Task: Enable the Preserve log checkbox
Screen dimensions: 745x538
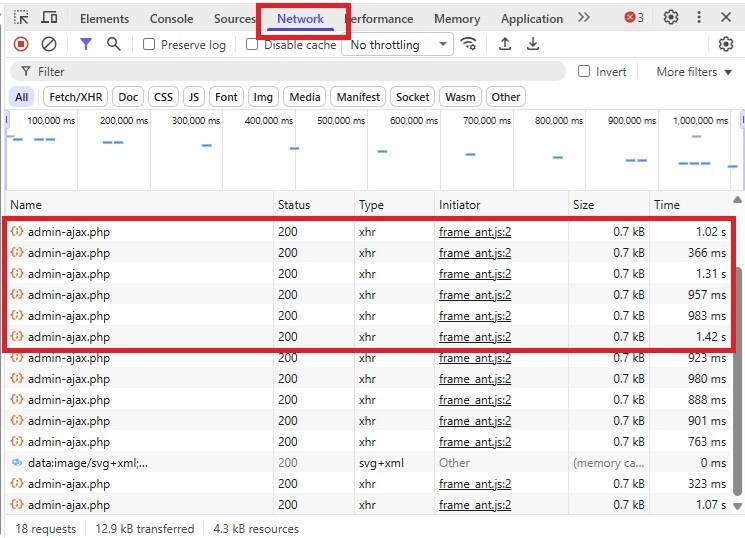Action: tap(149, 44)
